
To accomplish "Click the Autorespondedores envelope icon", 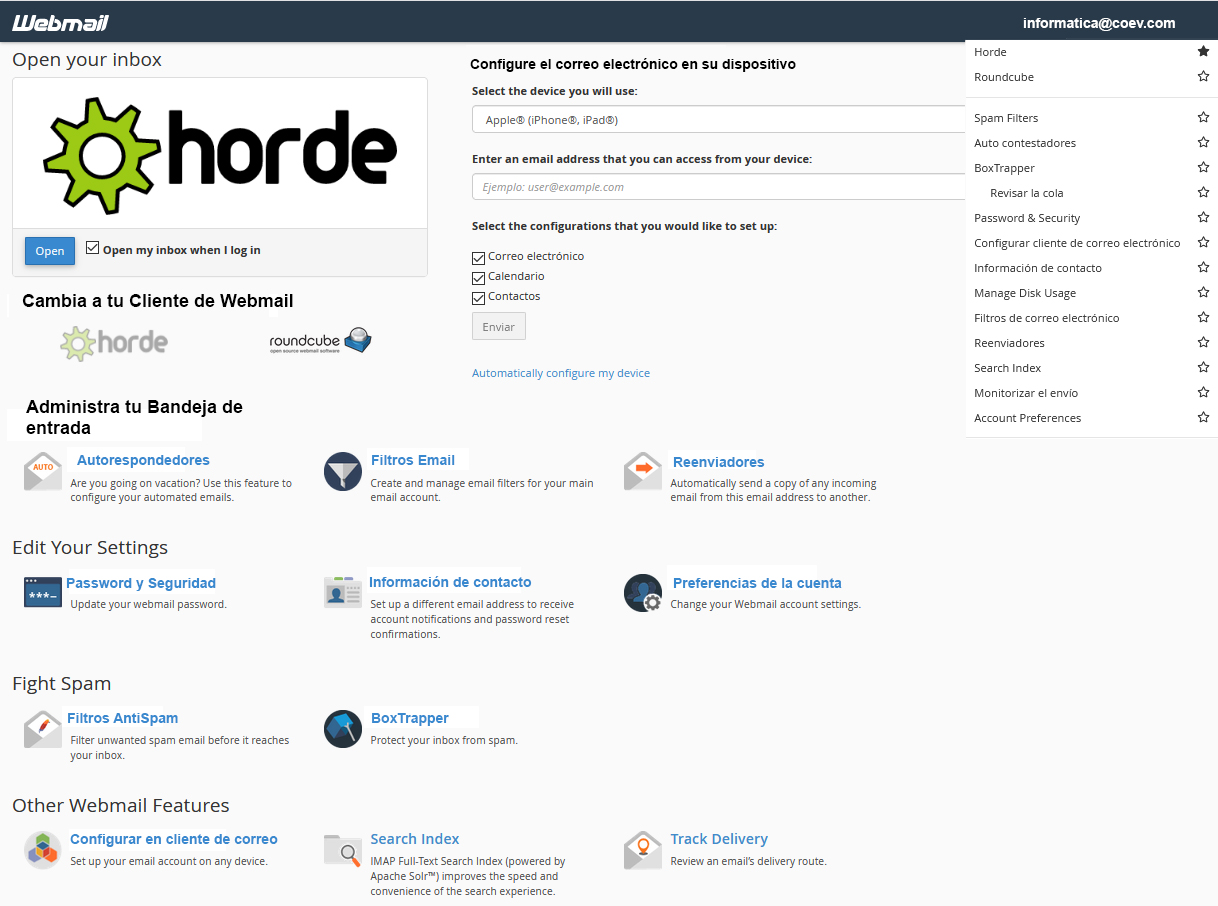I will click(43, 472).
